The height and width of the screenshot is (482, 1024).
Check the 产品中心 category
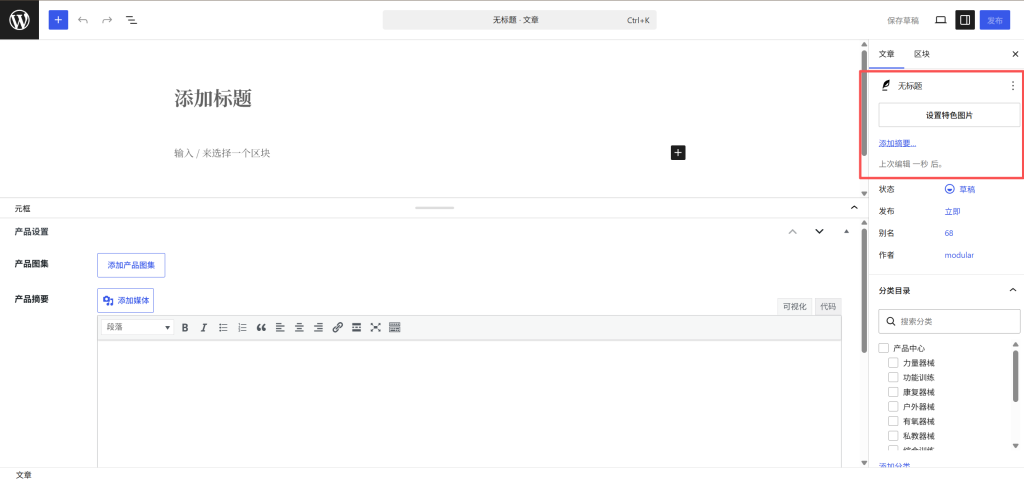point(884,348)
